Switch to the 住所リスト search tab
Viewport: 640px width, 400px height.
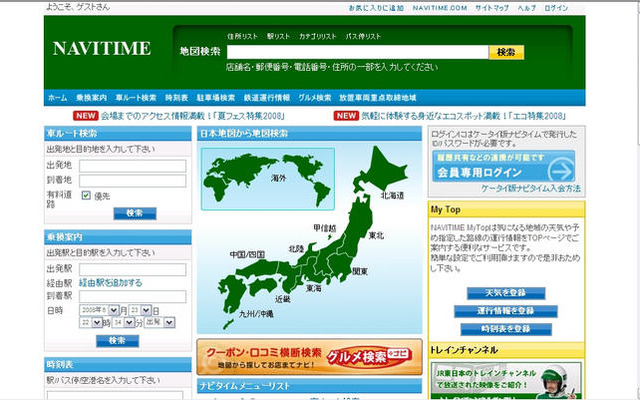(242, 36)
